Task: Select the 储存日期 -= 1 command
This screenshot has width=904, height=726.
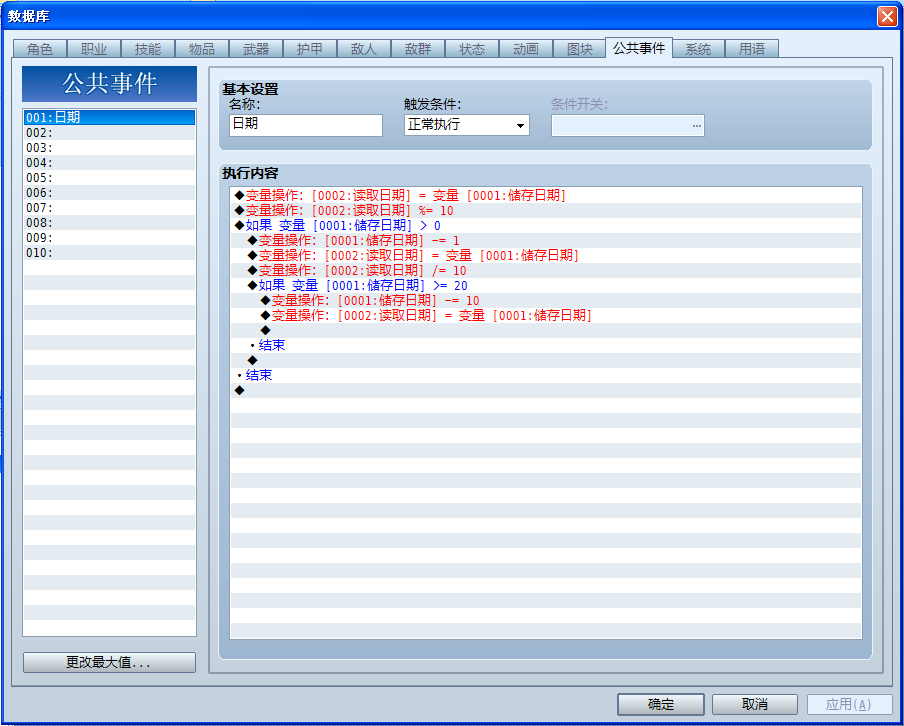Action: [546, 240]
